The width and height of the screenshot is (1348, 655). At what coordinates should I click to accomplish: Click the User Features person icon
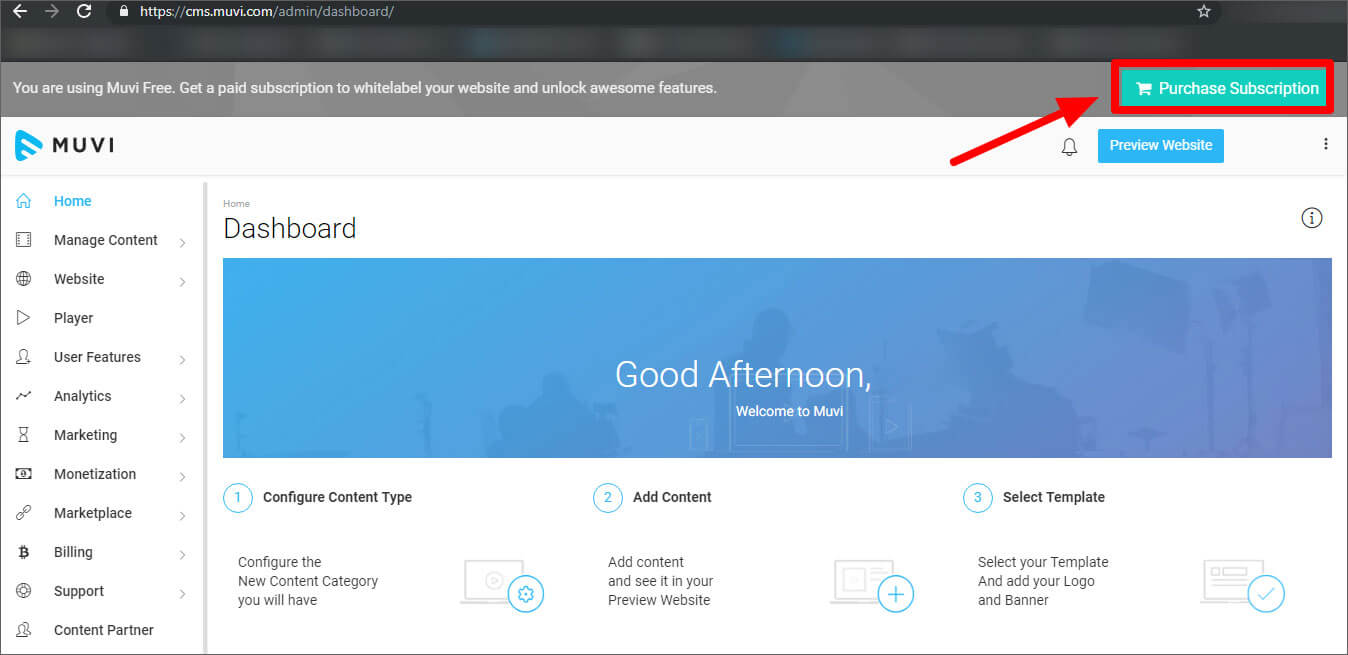coord(23,357)
